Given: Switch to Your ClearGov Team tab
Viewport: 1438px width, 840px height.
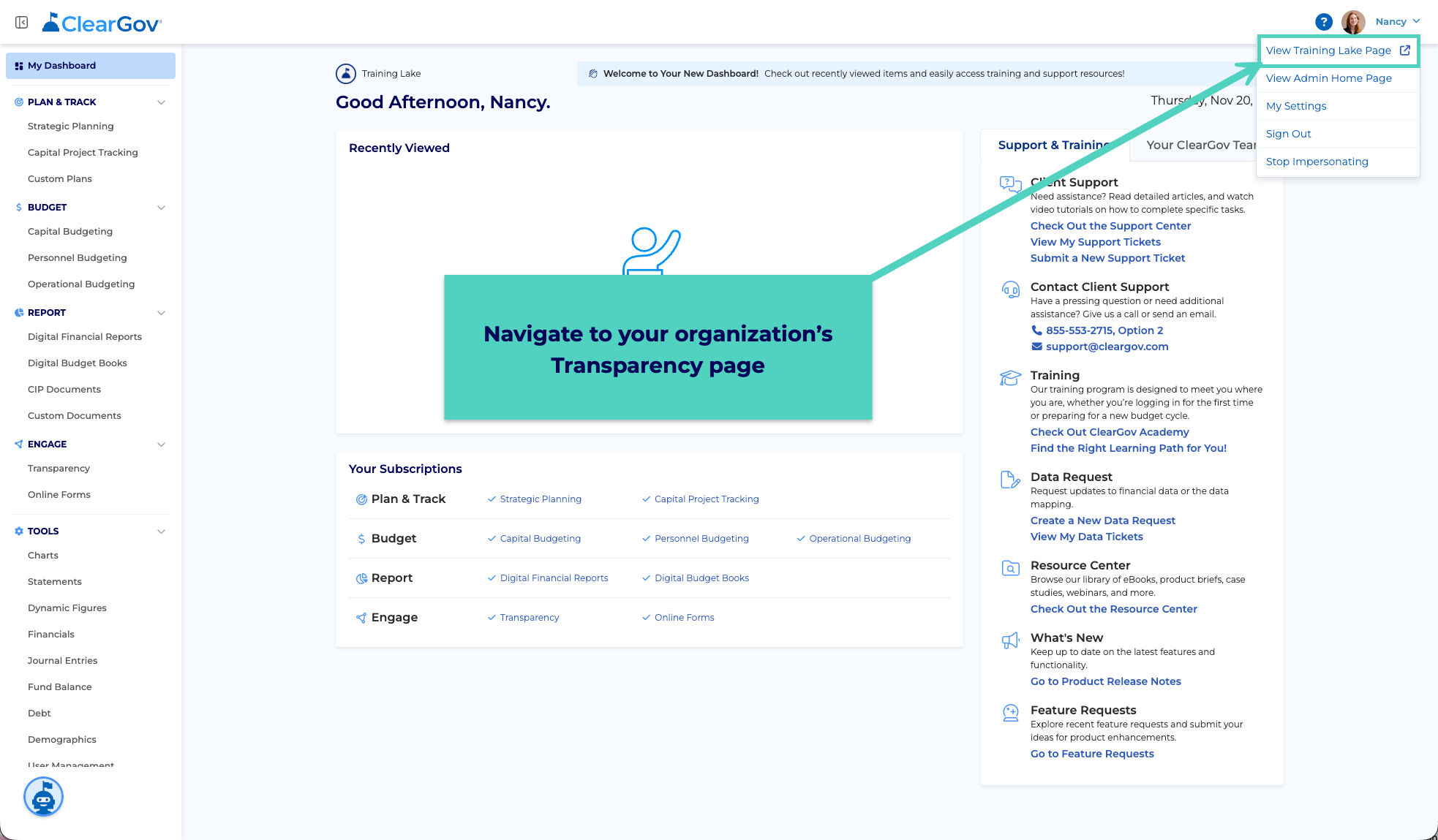Looking at the screenshot, I should click(1200, 145).
